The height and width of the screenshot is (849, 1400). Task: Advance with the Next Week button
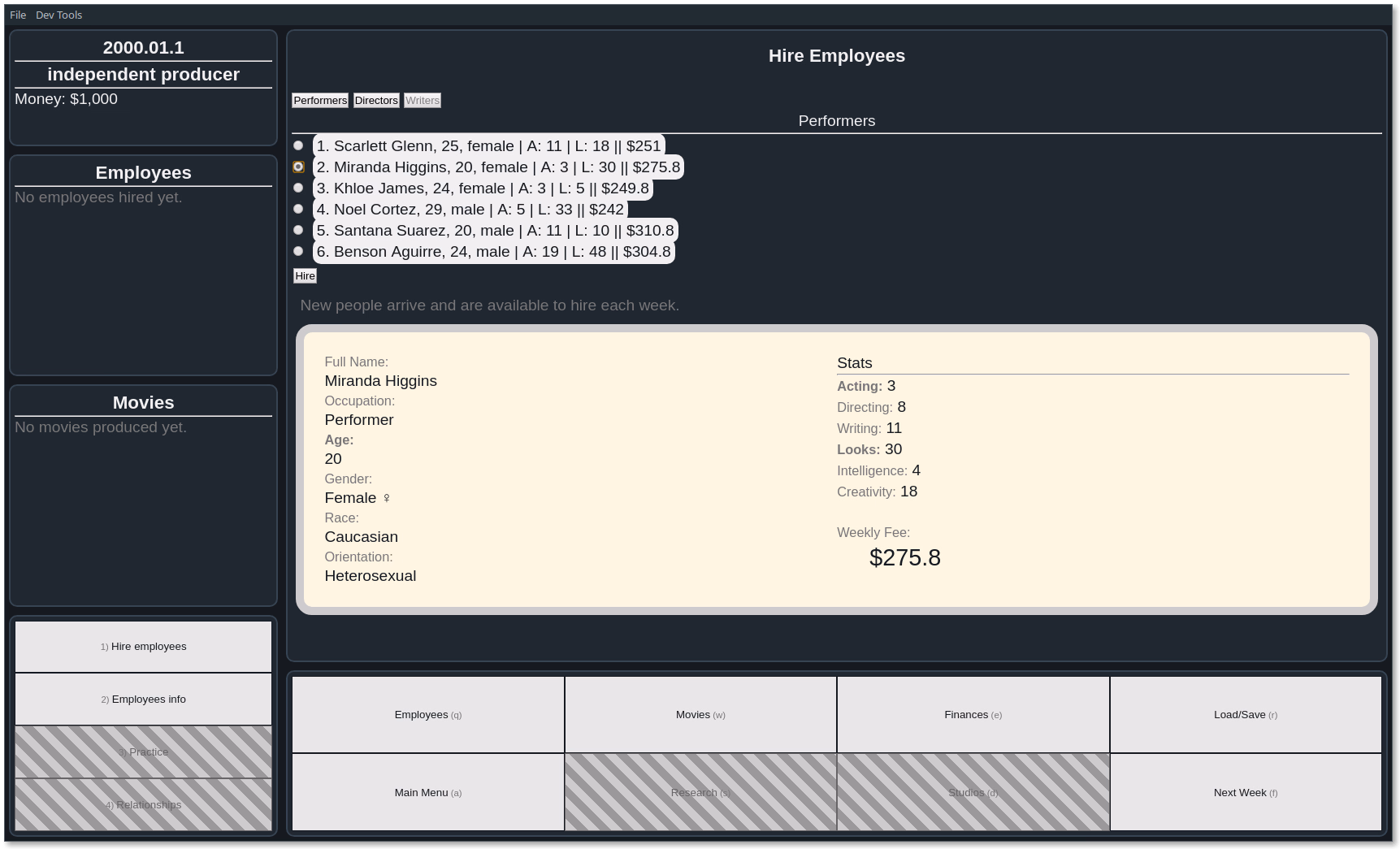click(x=1246, y=792)
